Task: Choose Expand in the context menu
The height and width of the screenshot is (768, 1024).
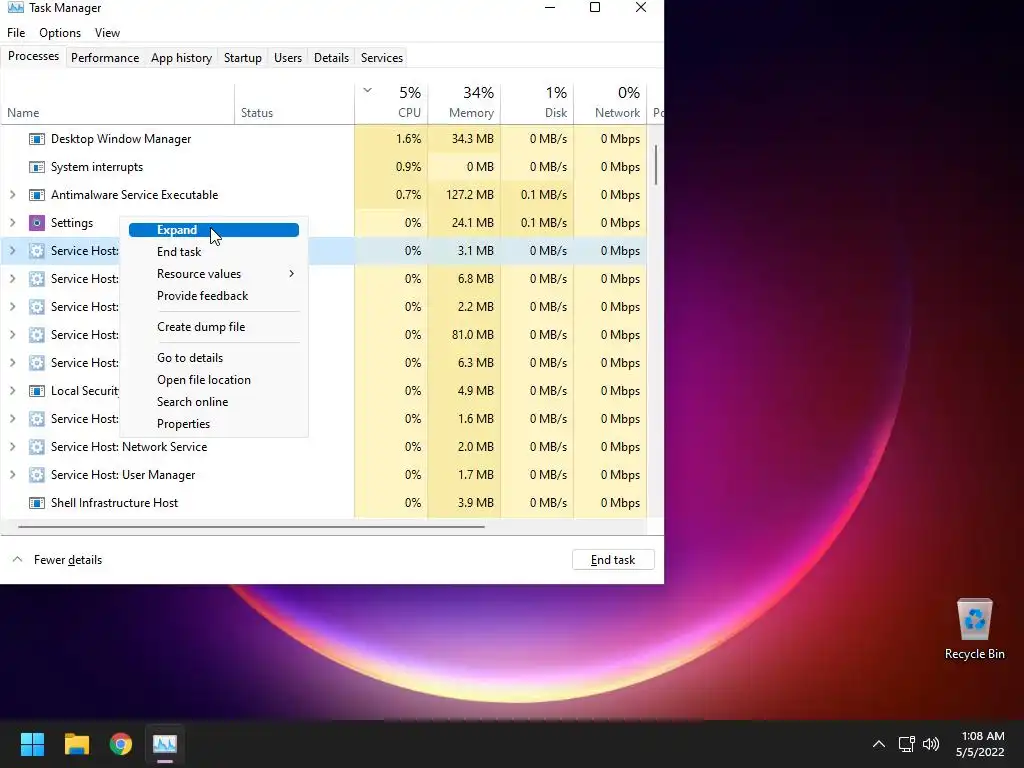Action: [x=214, y=230]
